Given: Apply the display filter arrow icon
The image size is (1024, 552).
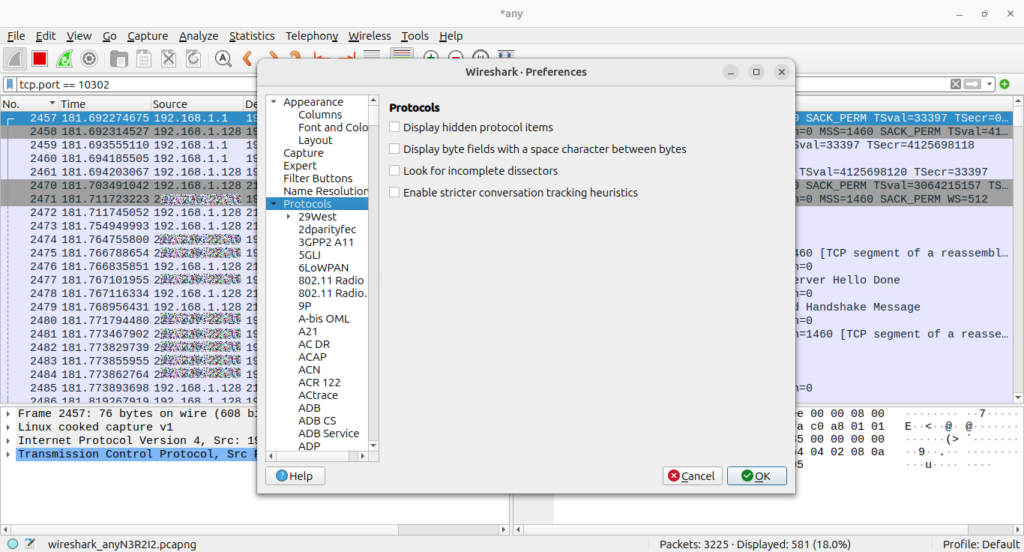Looking at the screenshot, I should click(972, 84).
